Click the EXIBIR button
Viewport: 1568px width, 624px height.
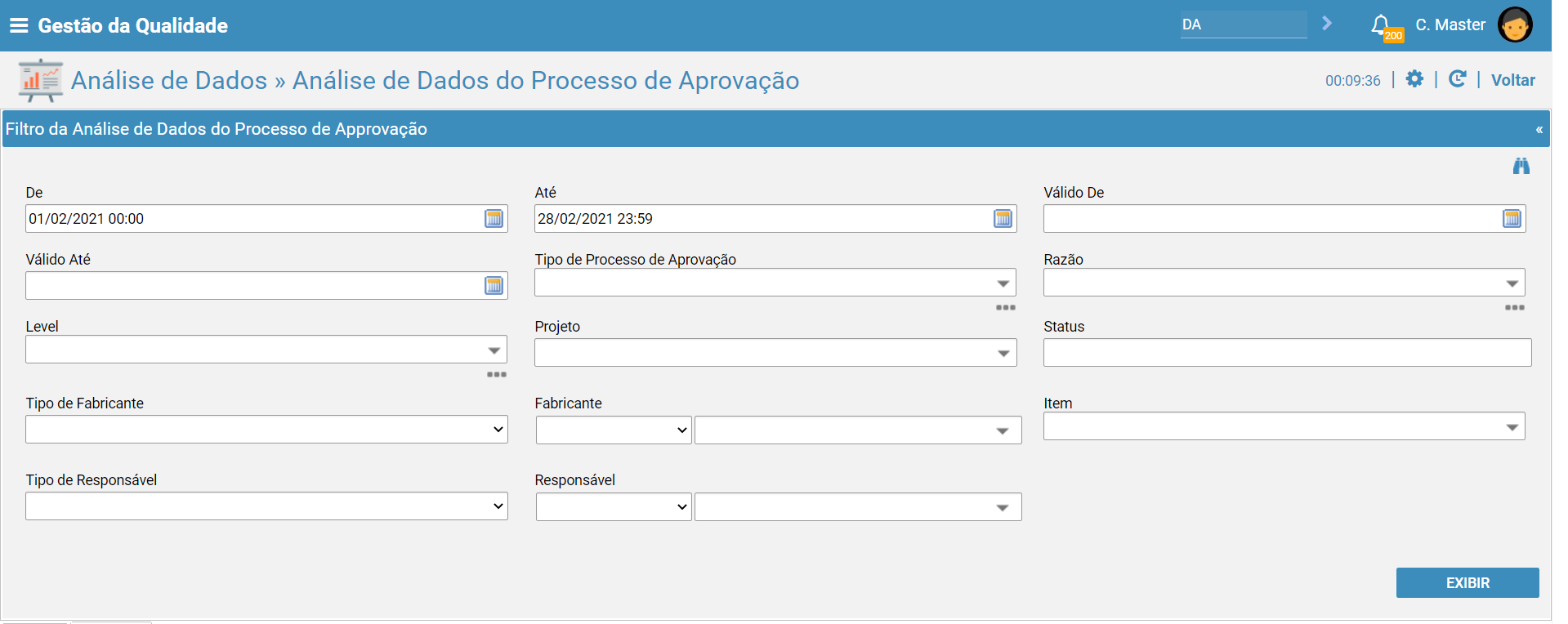[1467, 583]
